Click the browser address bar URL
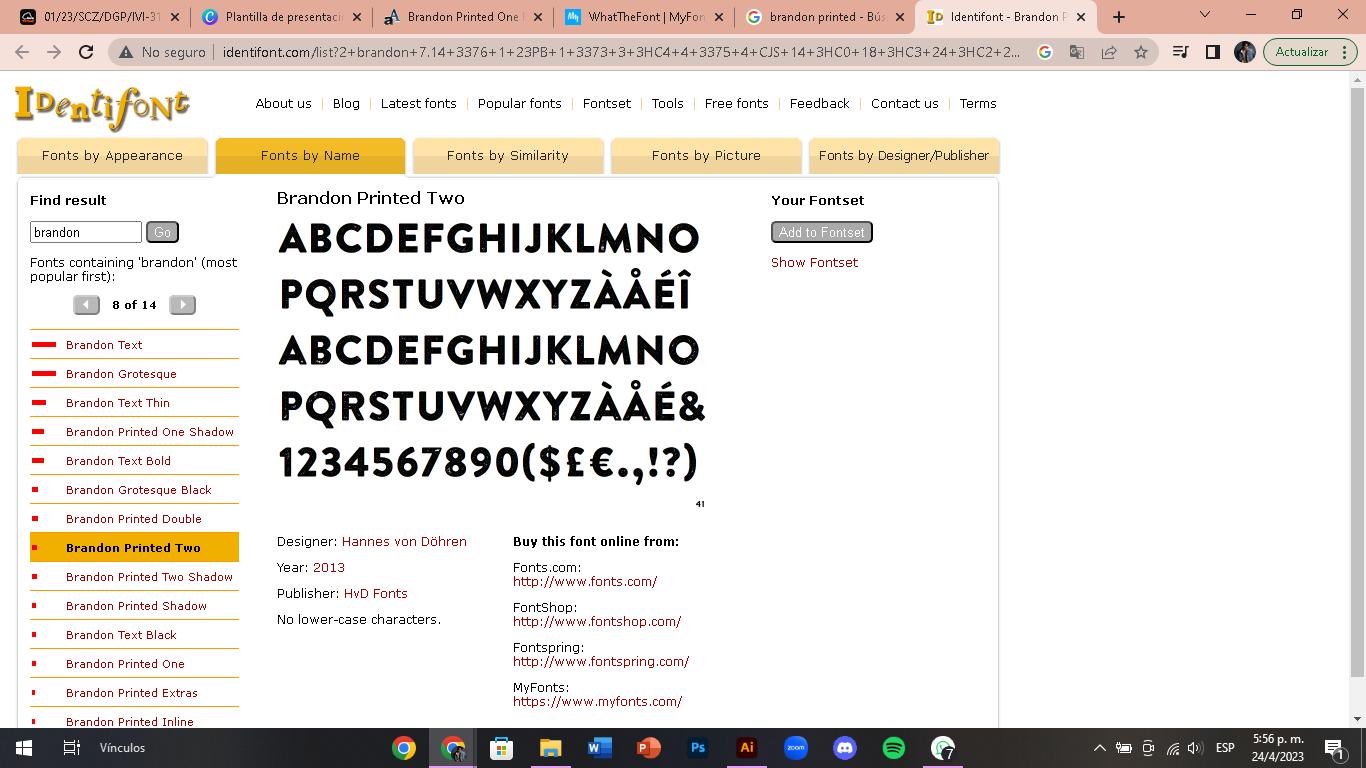This screenshot has height=768, width=1366. pyautogui.click(x=621, y=52)
